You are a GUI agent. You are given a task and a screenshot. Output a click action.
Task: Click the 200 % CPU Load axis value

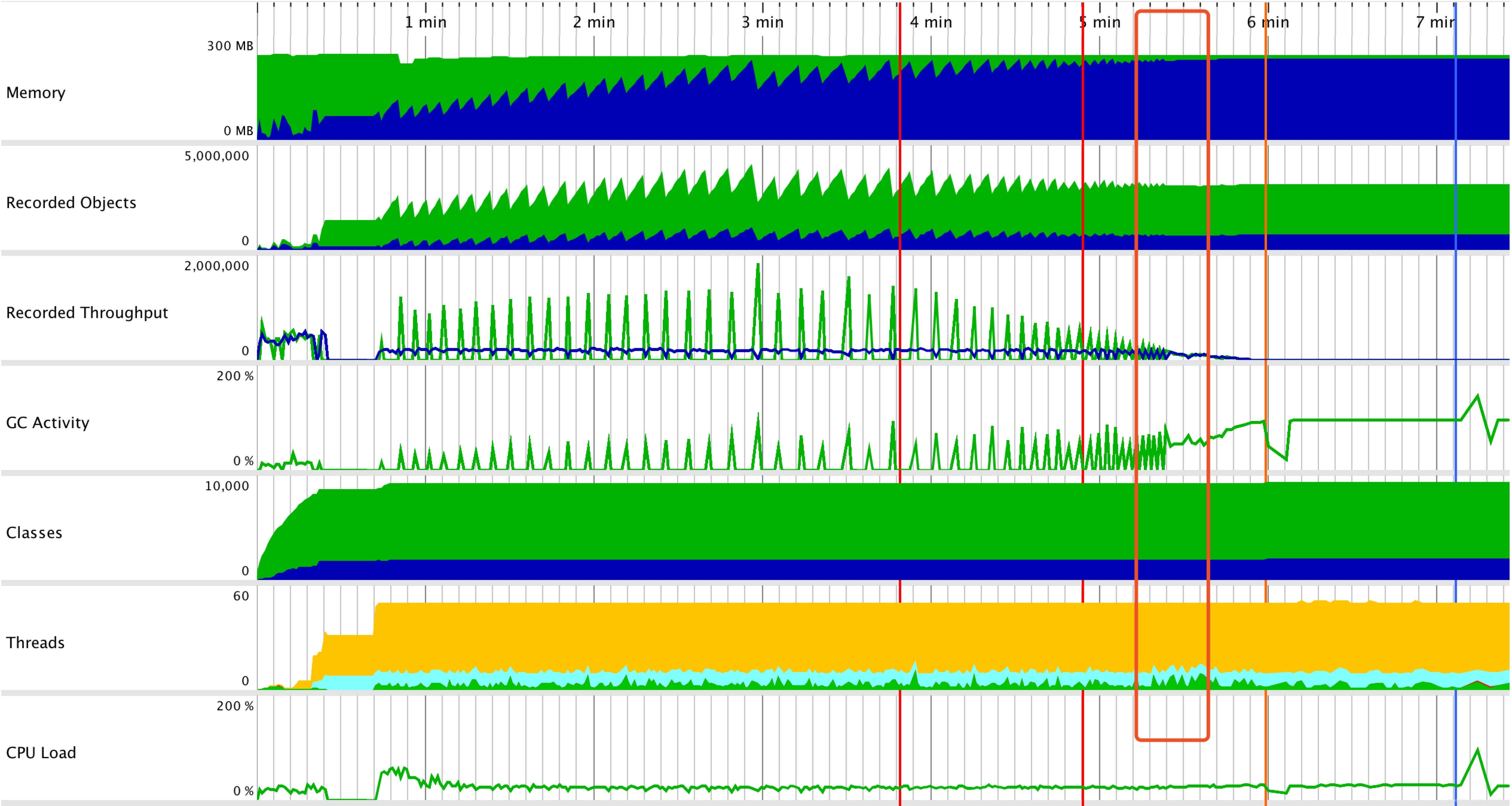235,706
